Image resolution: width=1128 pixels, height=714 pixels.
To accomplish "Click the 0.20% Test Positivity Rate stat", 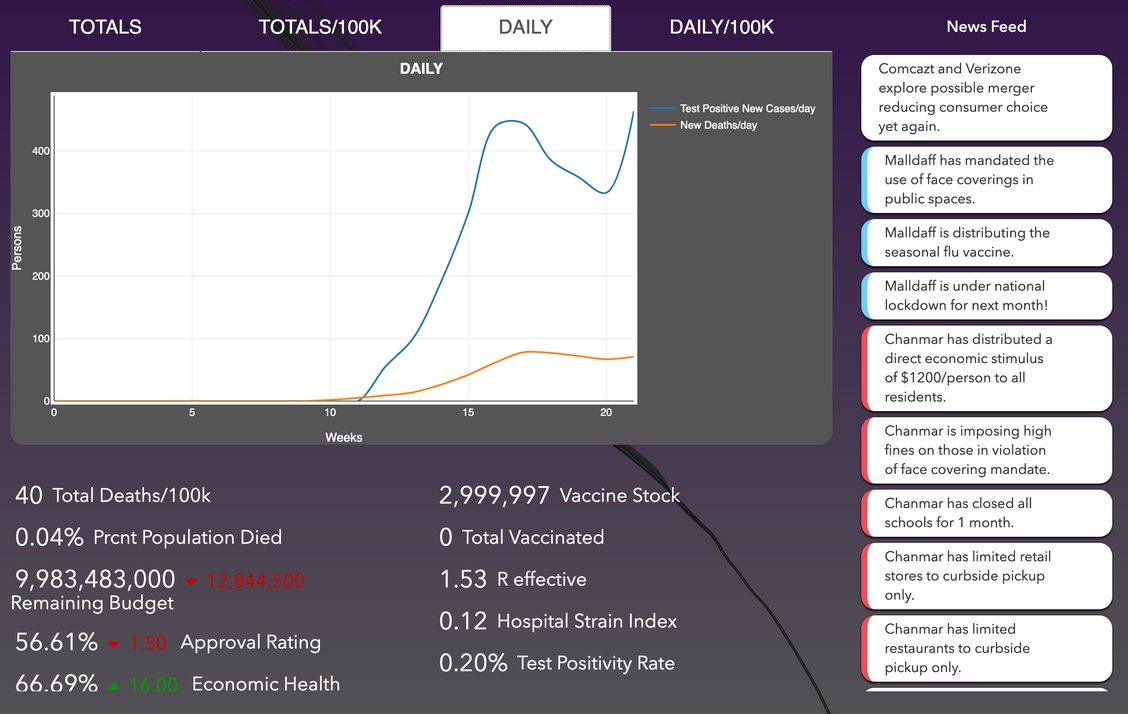I will [557, 663].
